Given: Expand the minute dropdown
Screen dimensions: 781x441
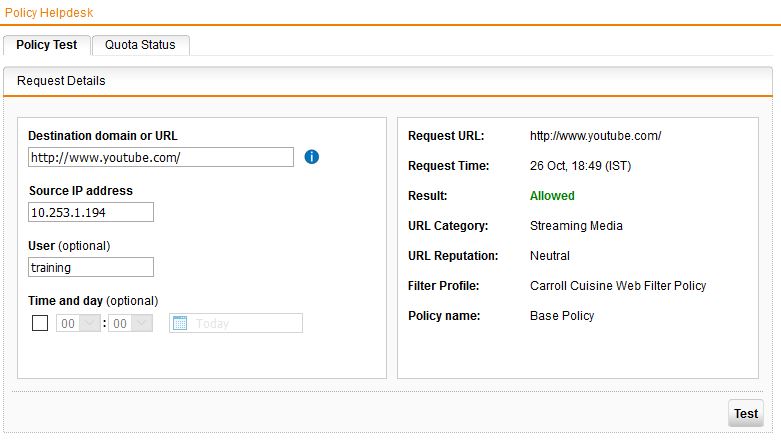Looking at the screenshot, I should [x=131, y=323].
